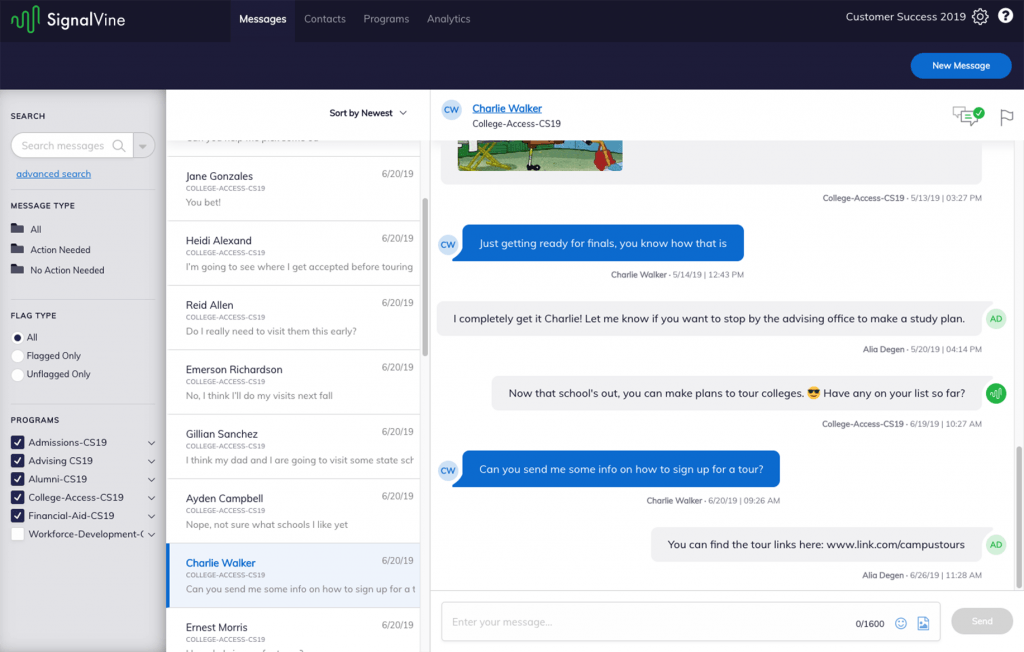Click the attach image icon
The height and width of the screenshot is (652, 1024).
point(923,623)
